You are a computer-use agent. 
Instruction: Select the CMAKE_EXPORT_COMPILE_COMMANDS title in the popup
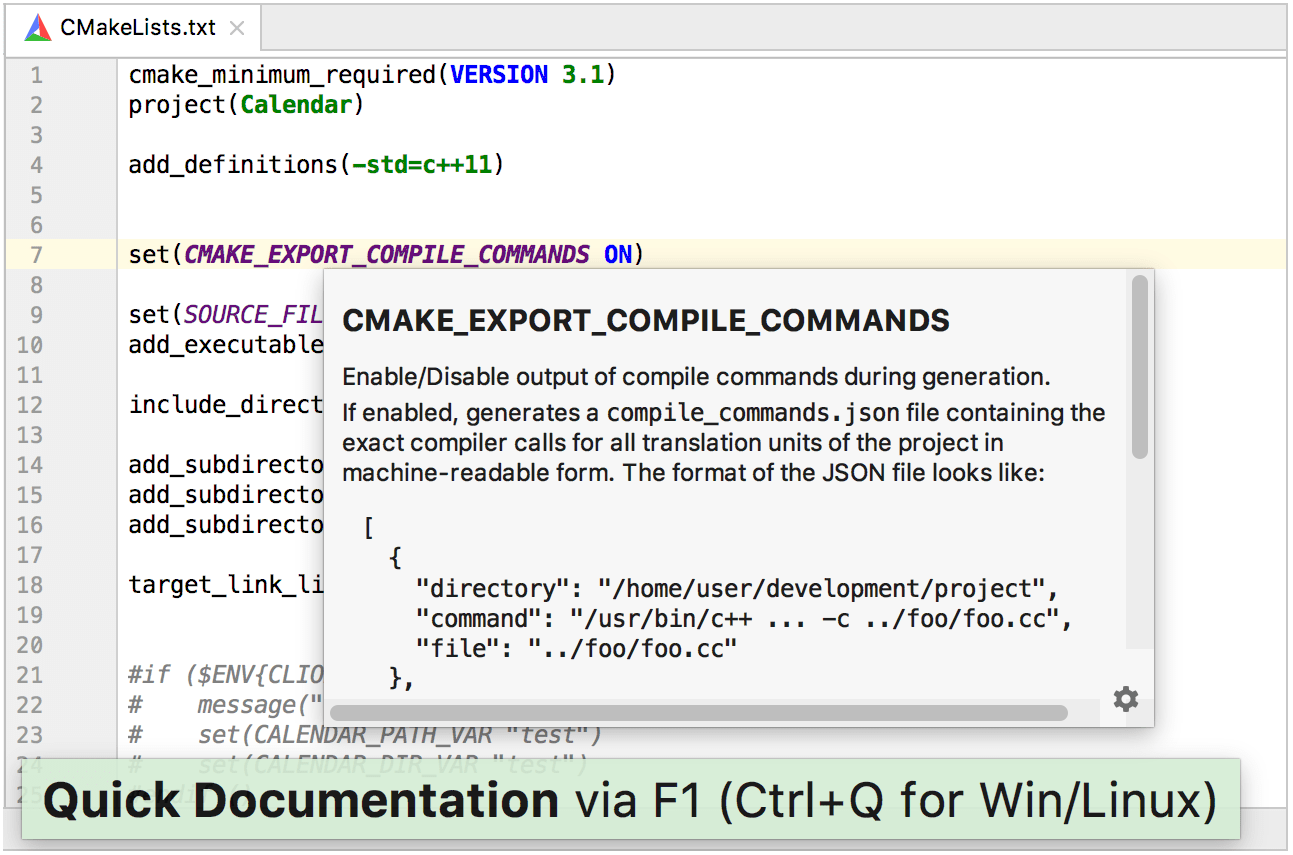[645, 320]
